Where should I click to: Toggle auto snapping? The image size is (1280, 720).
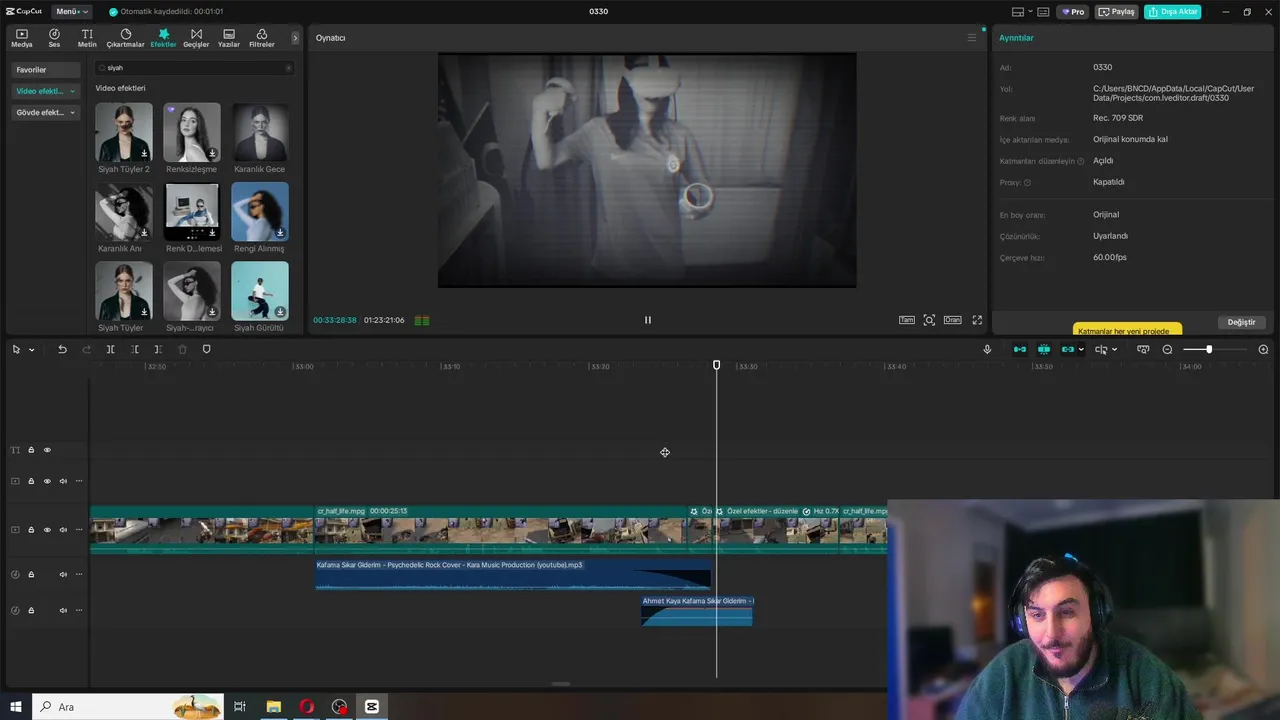tap(1043, 349)
